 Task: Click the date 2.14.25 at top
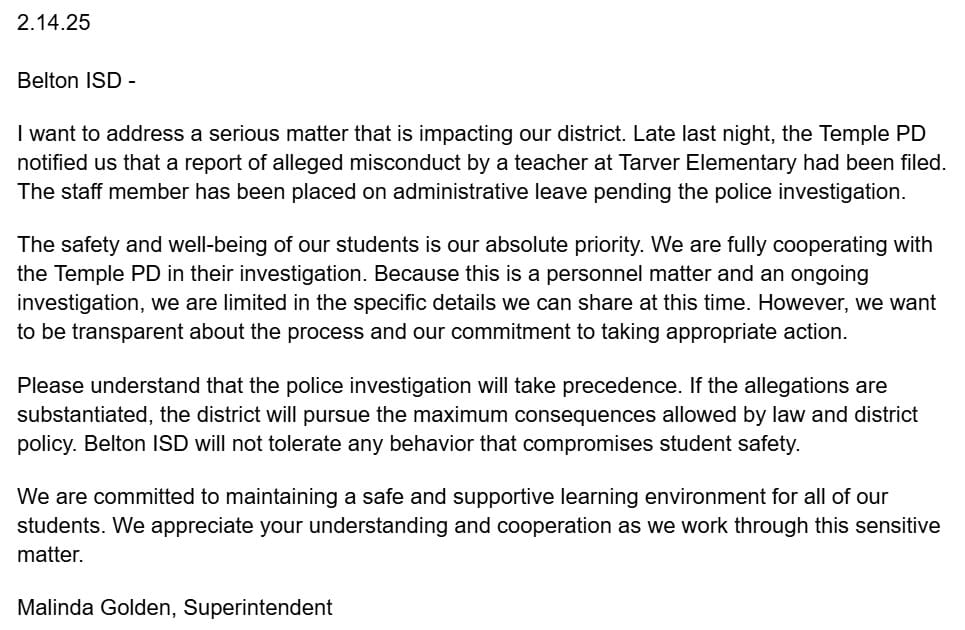[x=54, y=22]
